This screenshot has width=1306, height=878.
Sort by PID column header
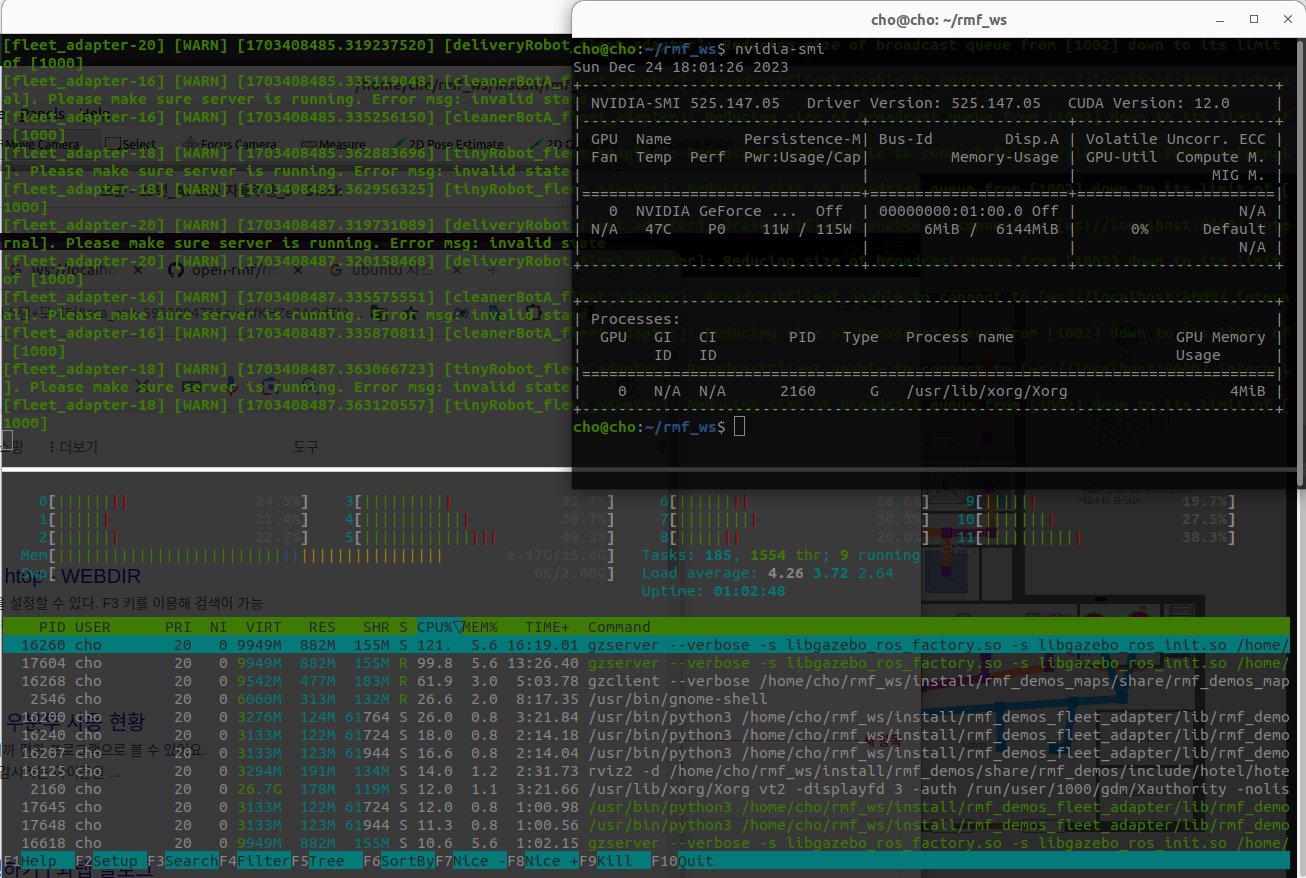pyautogui.click(x=52, y=627)
